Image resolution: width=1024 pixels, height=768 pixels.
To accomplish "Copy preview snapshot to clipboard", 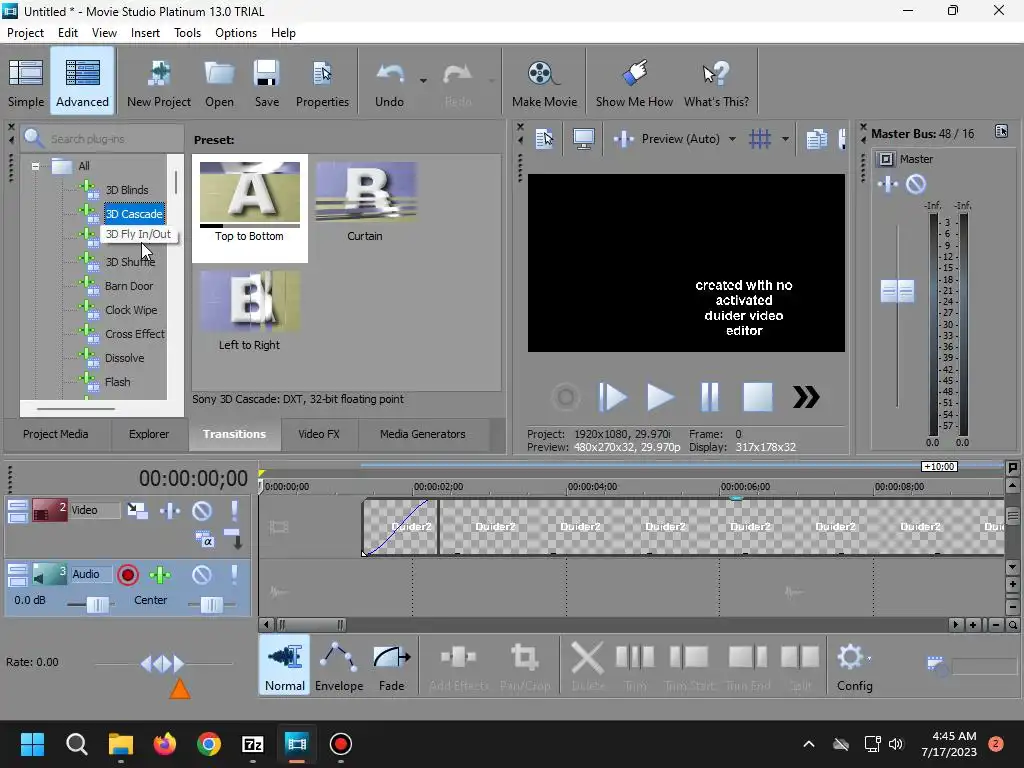I will [x=816, y=138].
